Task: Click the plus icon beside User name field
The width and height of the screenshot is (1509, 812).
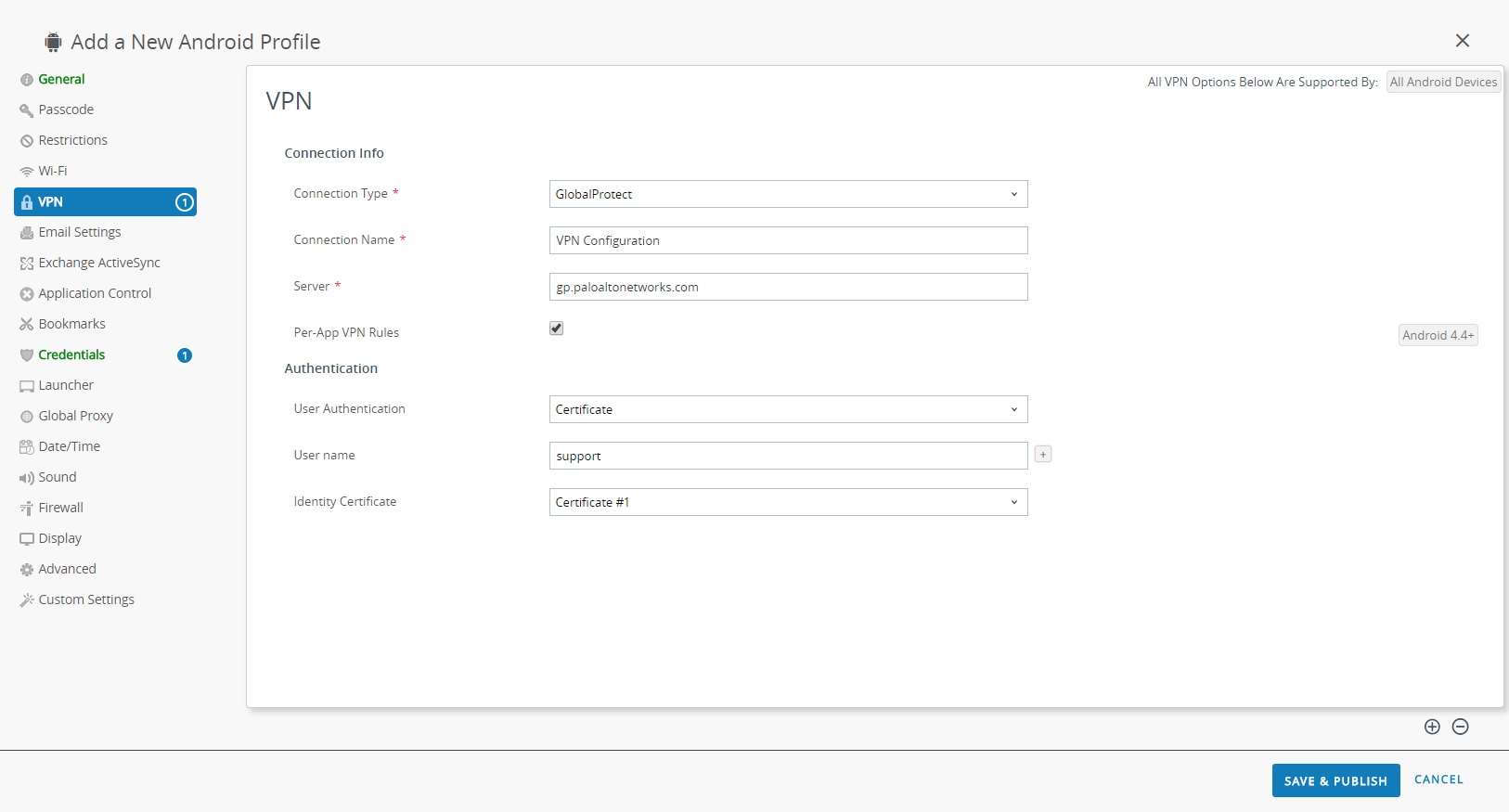Action: (1043, 455)
